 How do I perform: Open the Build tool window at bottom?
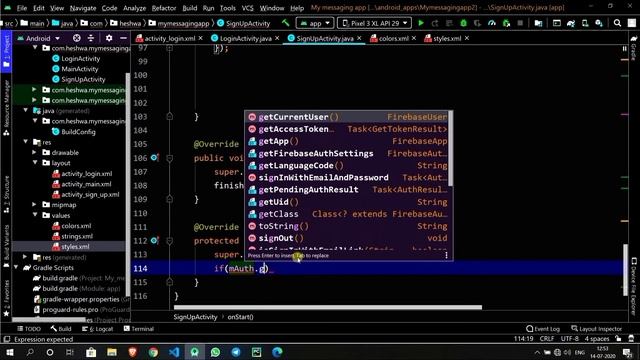point(61,329)
